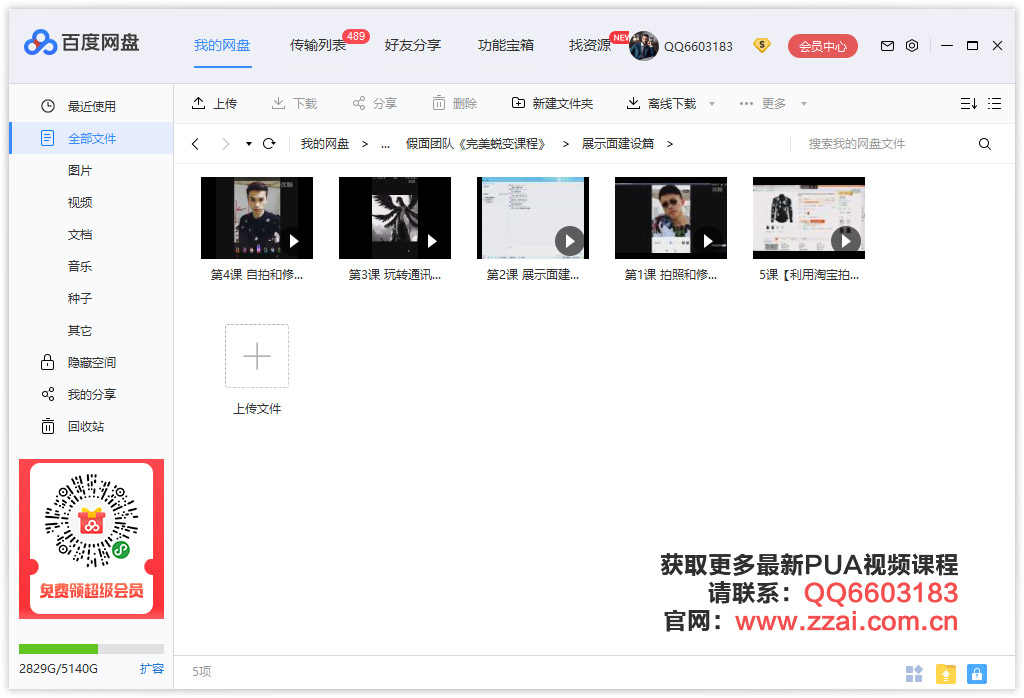
Task: Open the 找资源 tab
Action: click(590, 45)
